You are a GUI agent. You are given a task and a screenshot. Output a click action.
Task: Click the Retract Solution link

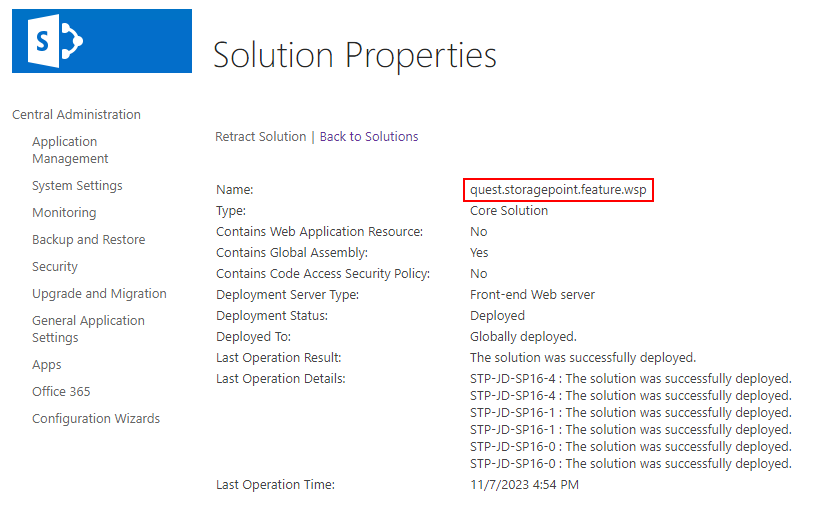[x=261, y=137]
